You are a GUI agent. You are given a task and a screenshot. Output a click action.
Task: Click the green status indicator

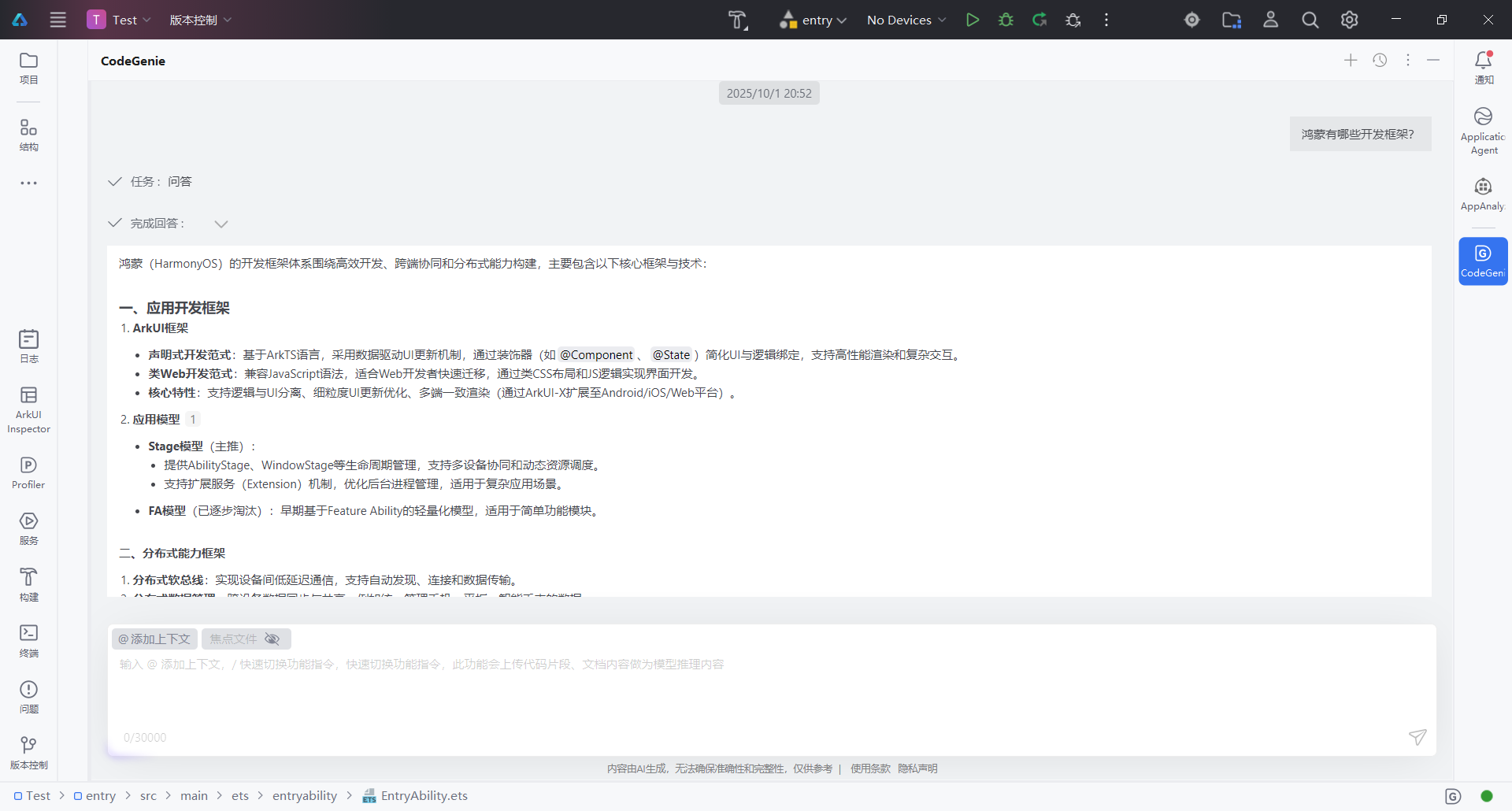click(x=1487, y=796)
